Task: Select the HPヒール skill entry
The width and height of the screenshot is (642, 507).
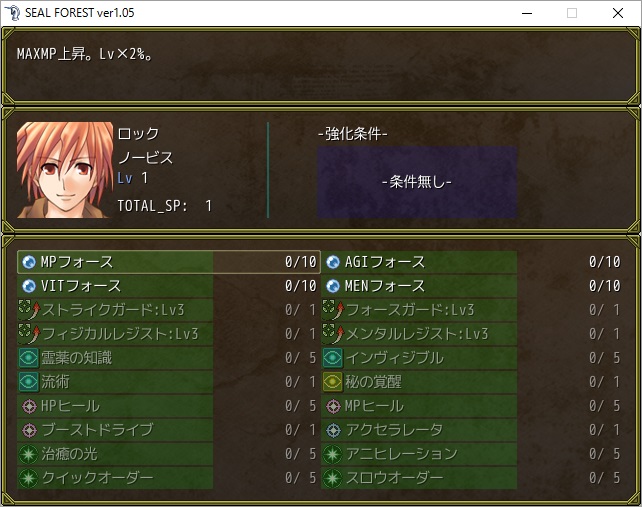Action: (x=168, y=406)
